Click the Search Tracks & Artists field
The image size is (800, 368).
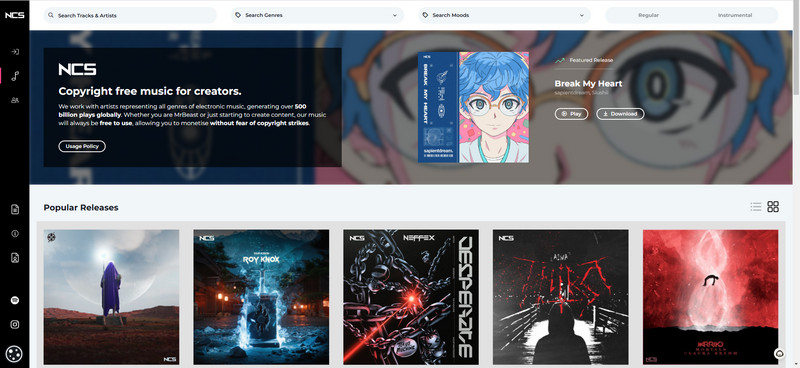[130, 15]
